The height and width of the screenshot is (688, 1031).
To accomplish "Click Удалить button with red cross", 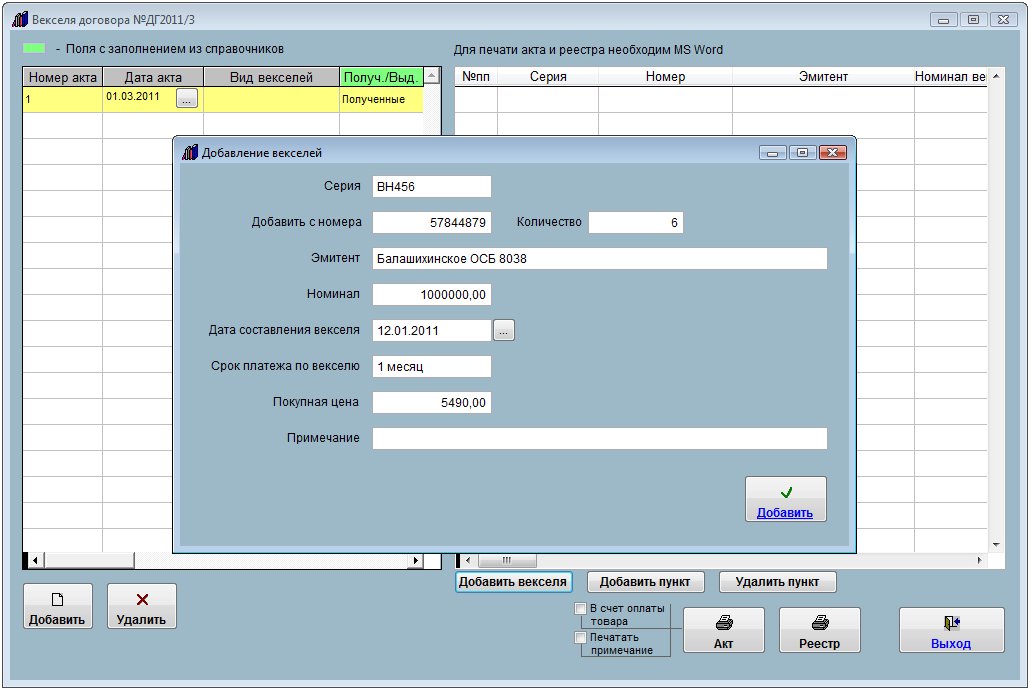I will click(142, 607).
